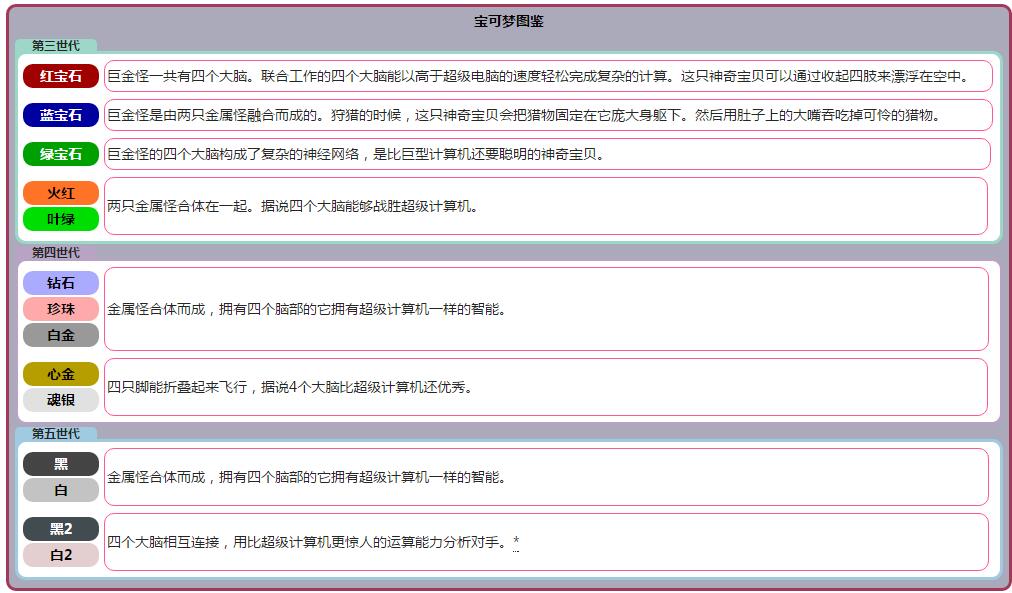Click the 白2 version label
This screenshot has height=593, width=1012.
[x=61, y=555]
